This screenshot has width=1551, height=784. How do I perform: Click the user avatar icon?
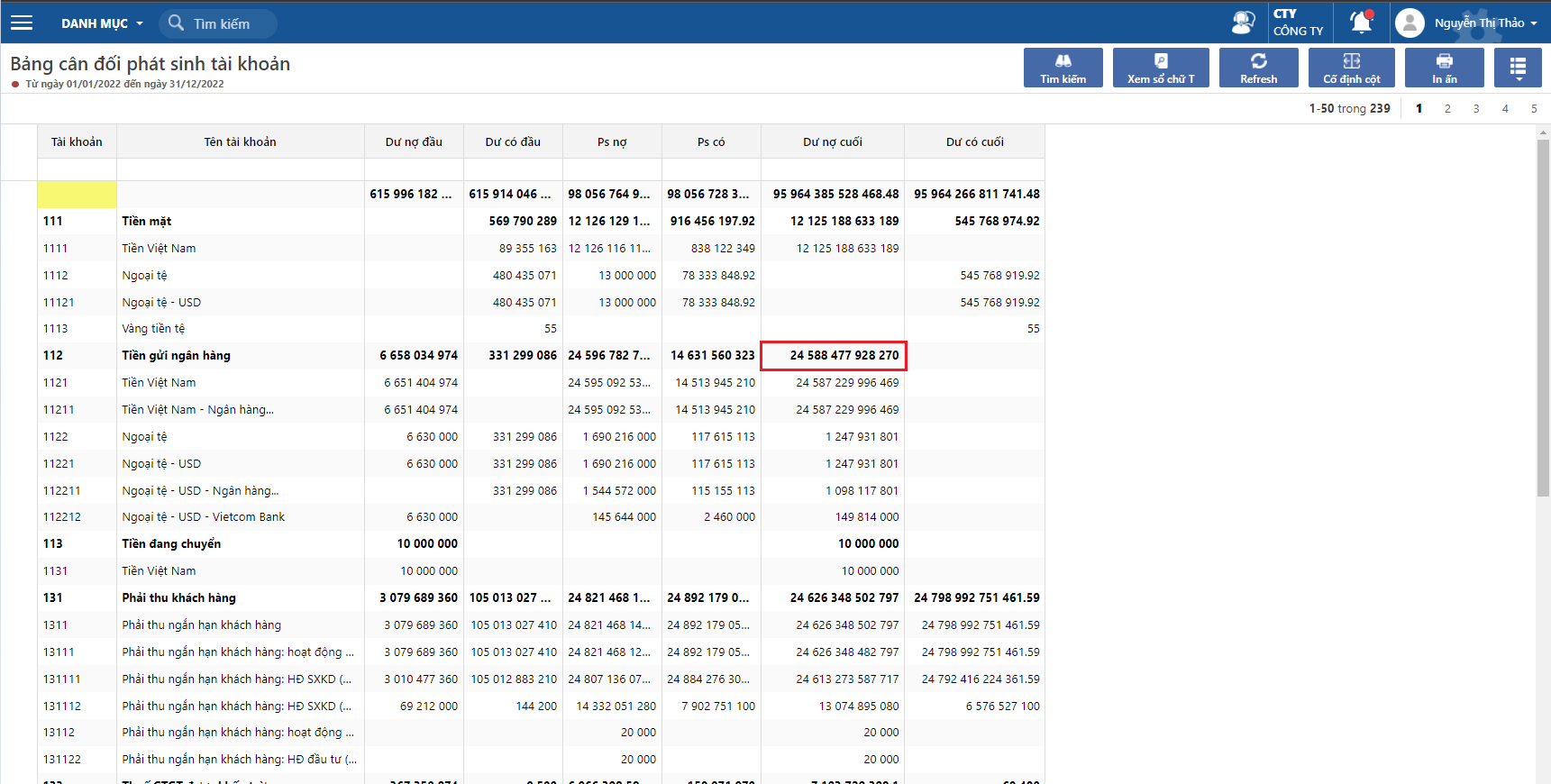click(1410, 23)
